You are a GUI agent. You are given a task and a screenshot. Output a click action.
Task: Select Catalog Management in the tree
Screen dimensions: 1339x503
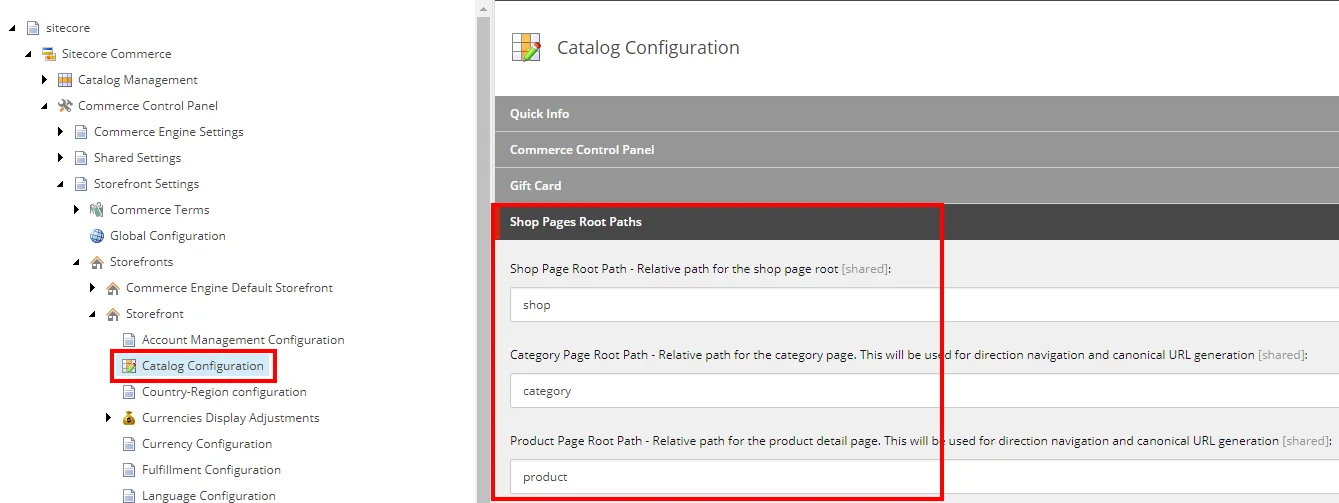coord(138,80)
